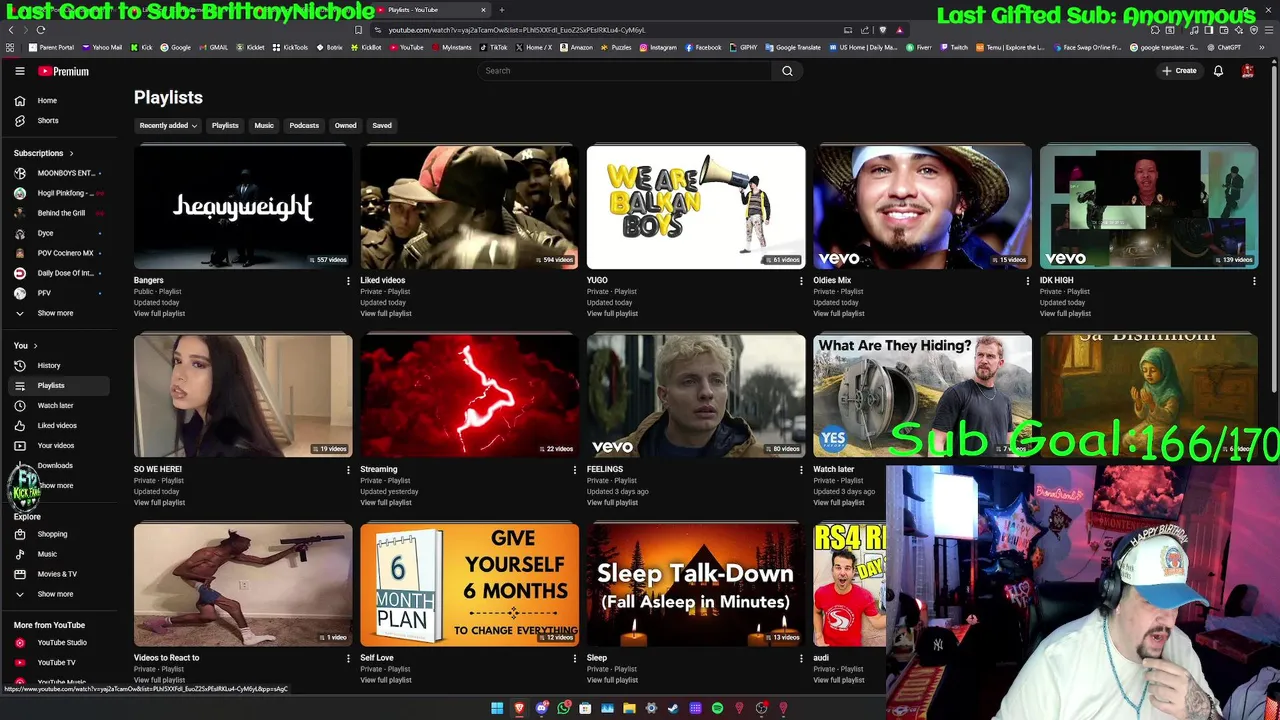Switch to the Playlists - YouTube browser tab
The height and width of the screenshot is (720, 1280).
point(430,10)
